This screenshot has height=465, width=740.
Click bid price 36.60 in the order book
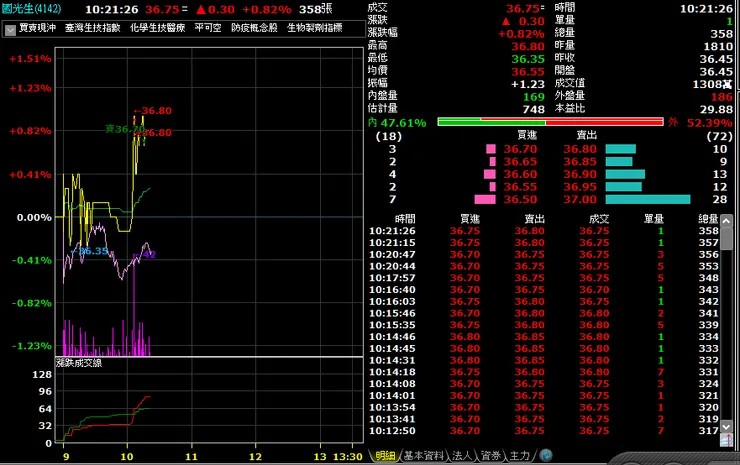[520, 174]
